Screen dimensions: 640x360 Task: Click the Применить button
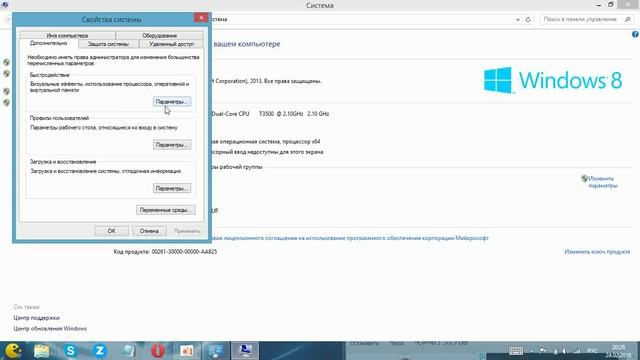pyautogui.click(x=187, y=231)
